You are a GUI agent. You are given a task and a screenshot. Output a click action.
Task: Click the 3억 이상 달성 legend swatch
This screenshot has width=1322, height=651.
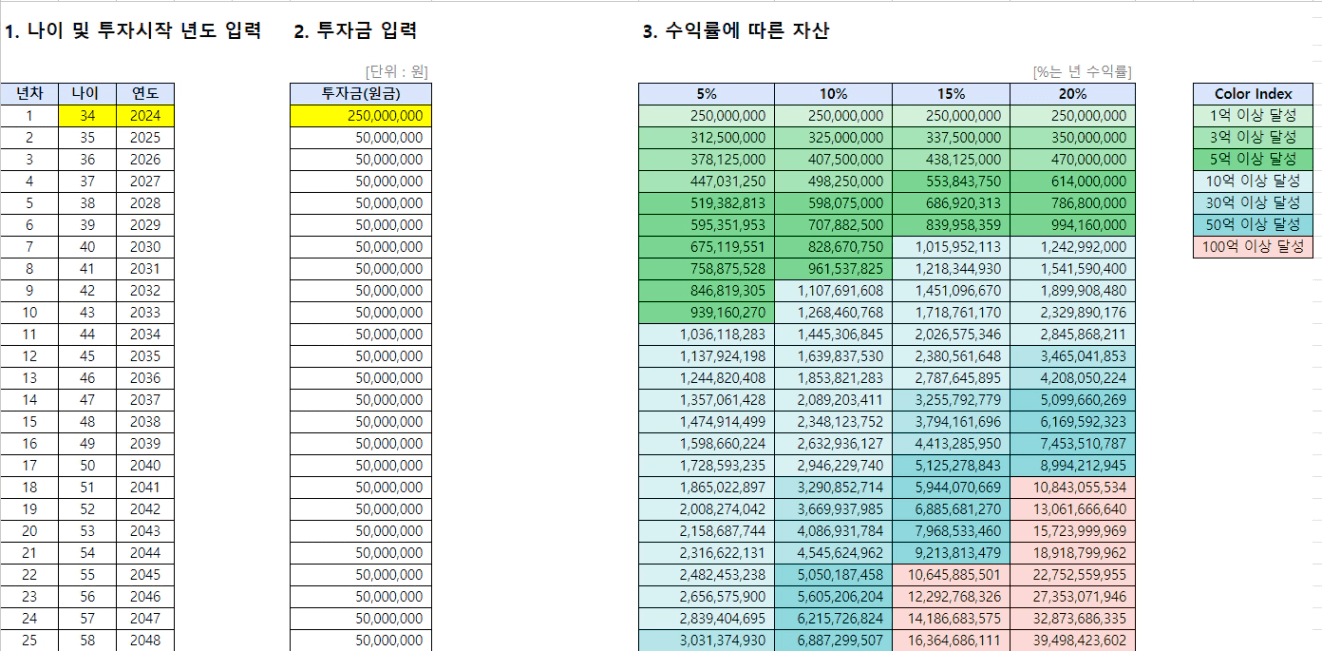click(1252, 137)
